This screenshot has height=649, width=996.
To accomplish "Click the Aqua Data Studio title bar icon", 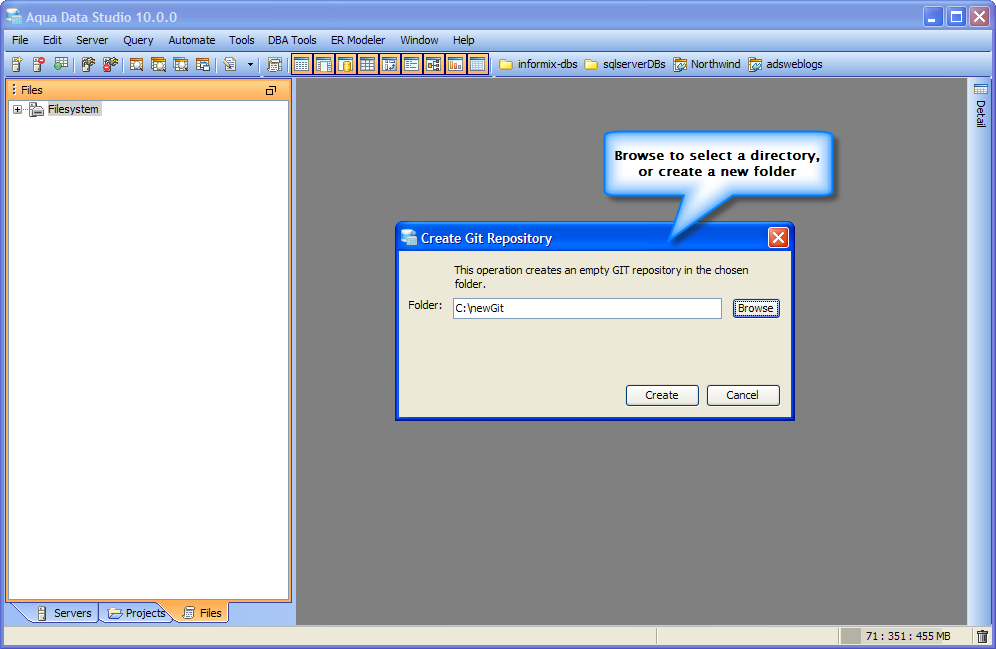I will point(13,17).
